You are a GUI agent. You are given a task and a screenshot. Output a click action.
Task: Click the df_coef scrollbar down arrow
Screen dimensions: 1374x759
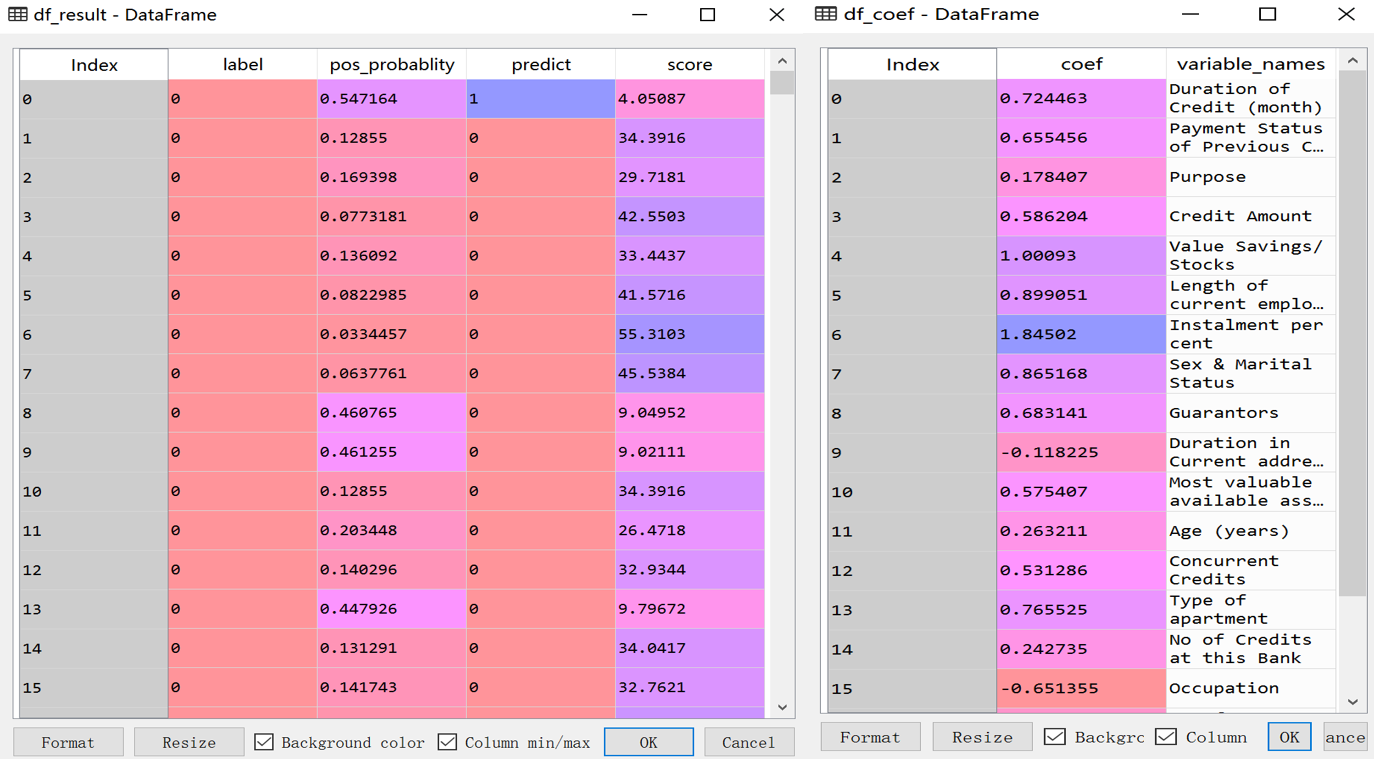tap(1353, 701)
